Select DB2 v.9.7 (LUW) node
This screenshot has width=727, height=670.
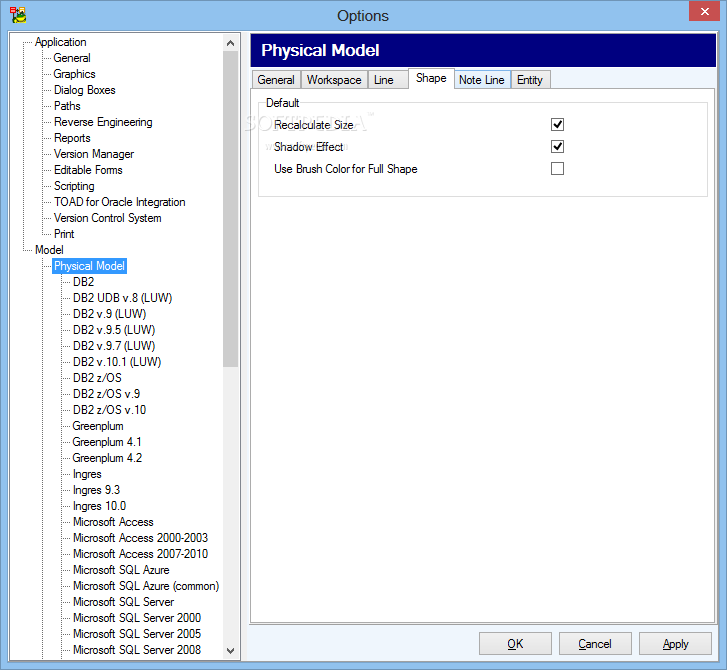114,346
